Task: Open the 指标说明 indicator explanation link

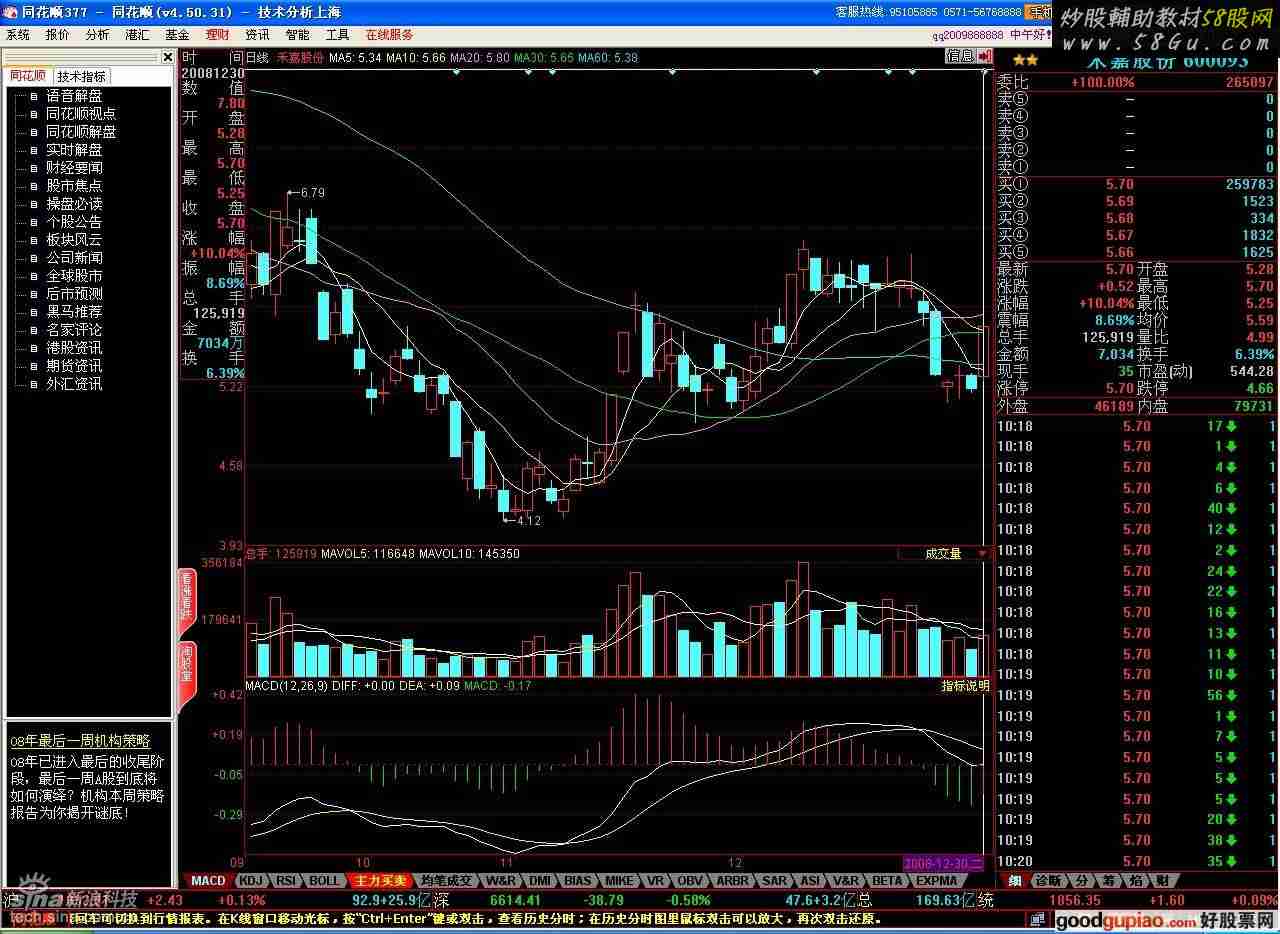Action: 965,686
